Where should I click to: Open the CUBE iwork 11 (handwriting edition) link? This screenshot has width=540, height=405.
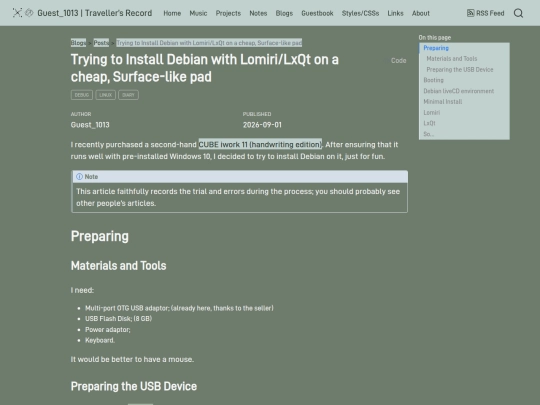(x=260, y=144)
